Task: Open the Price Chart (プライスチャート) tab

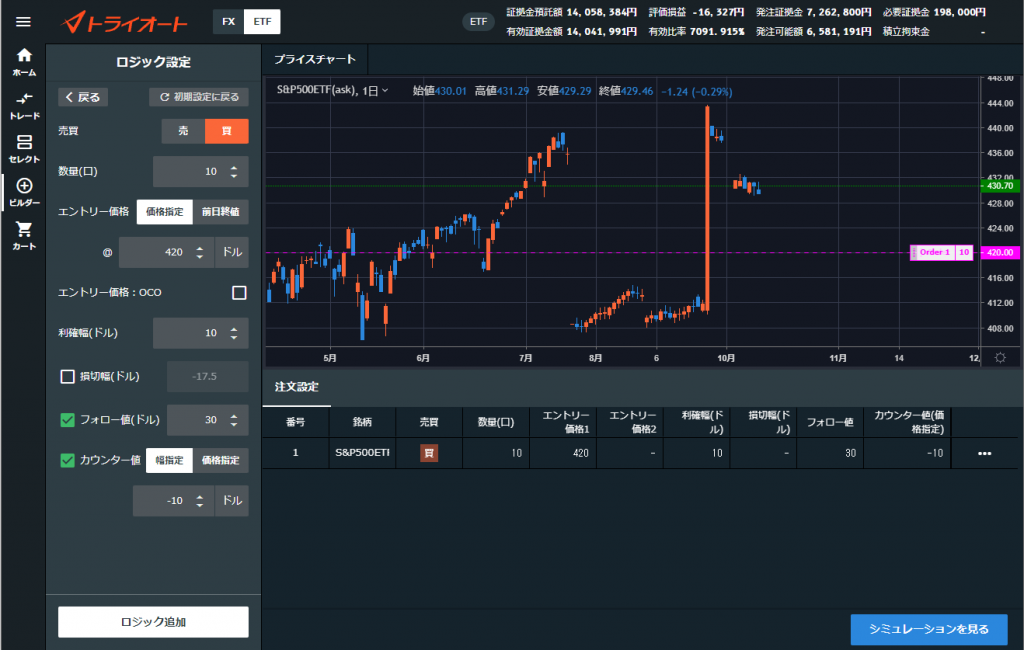Action: click(x=315, y=59)
